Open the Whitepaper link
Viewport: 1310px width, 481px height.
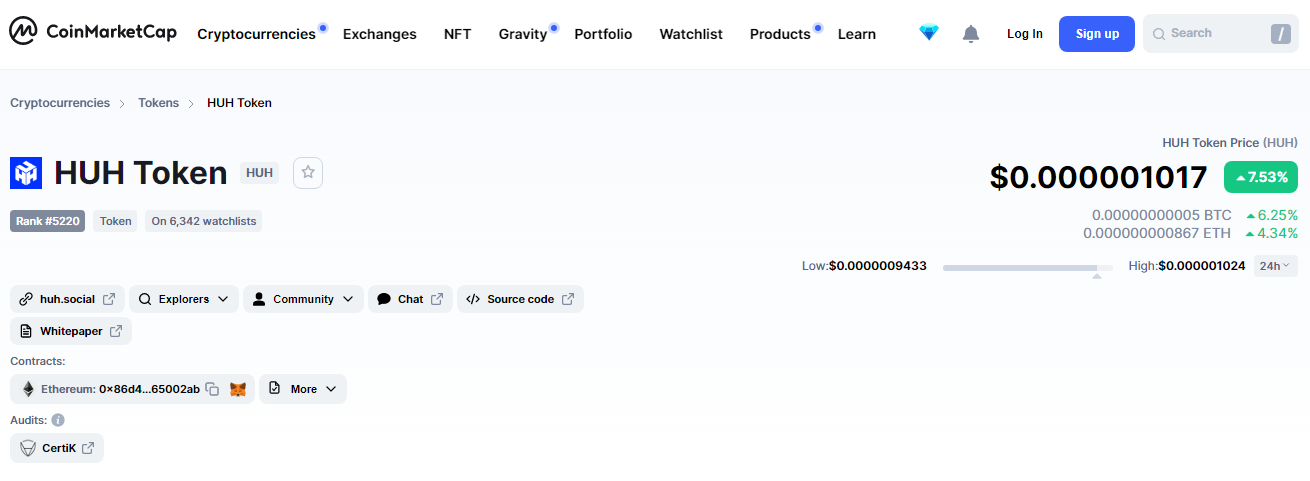tap(71, 331)
